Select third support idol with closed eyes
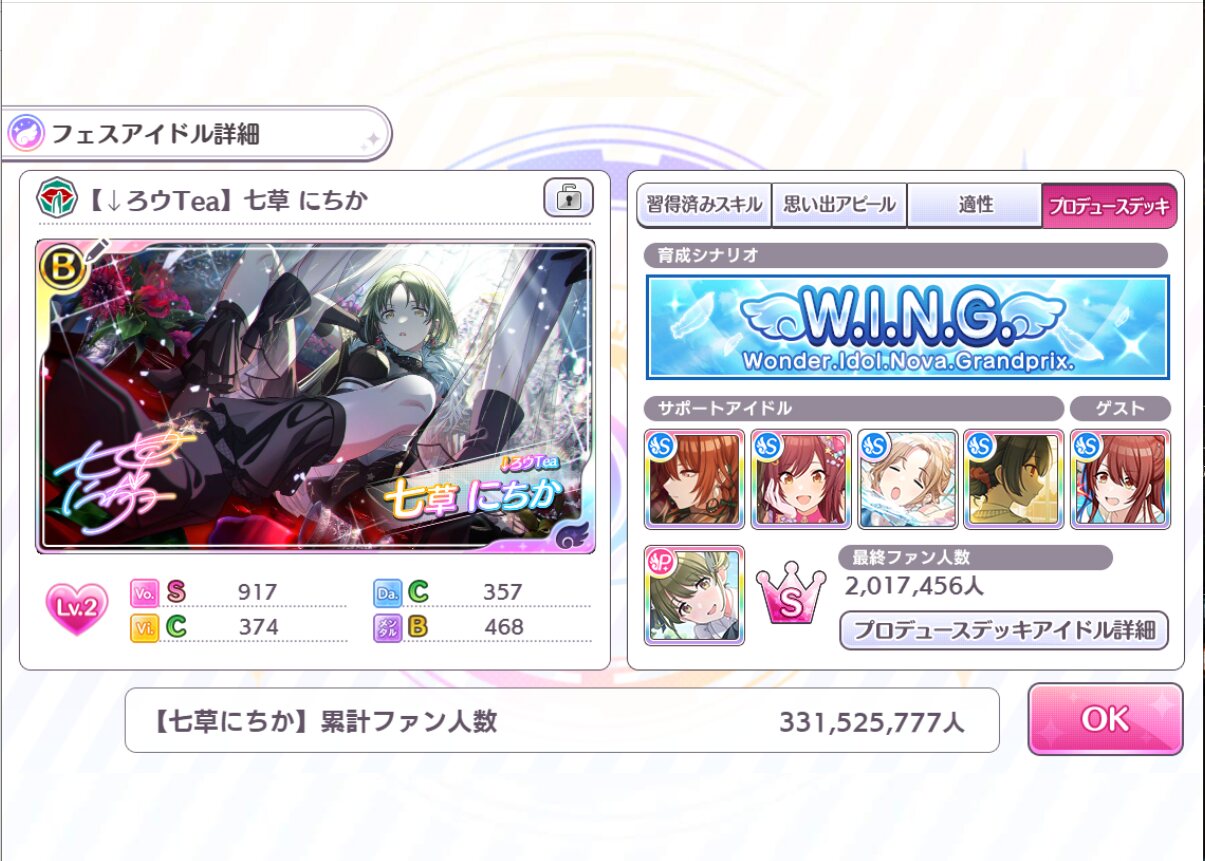 [907, 479]
